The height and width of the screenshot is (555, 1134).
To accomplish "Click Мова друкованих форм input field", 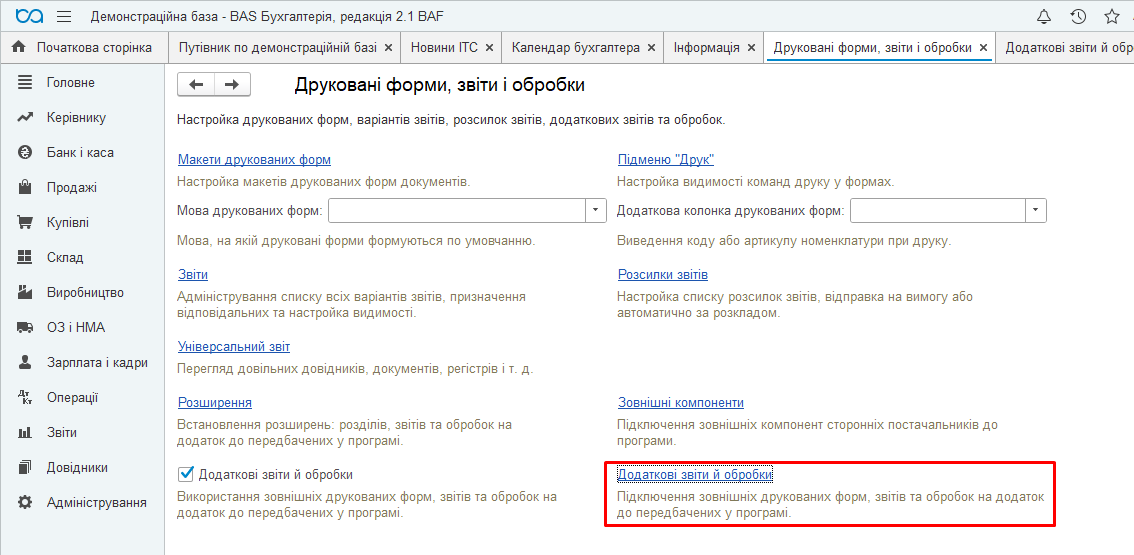I will click(456, 210).
